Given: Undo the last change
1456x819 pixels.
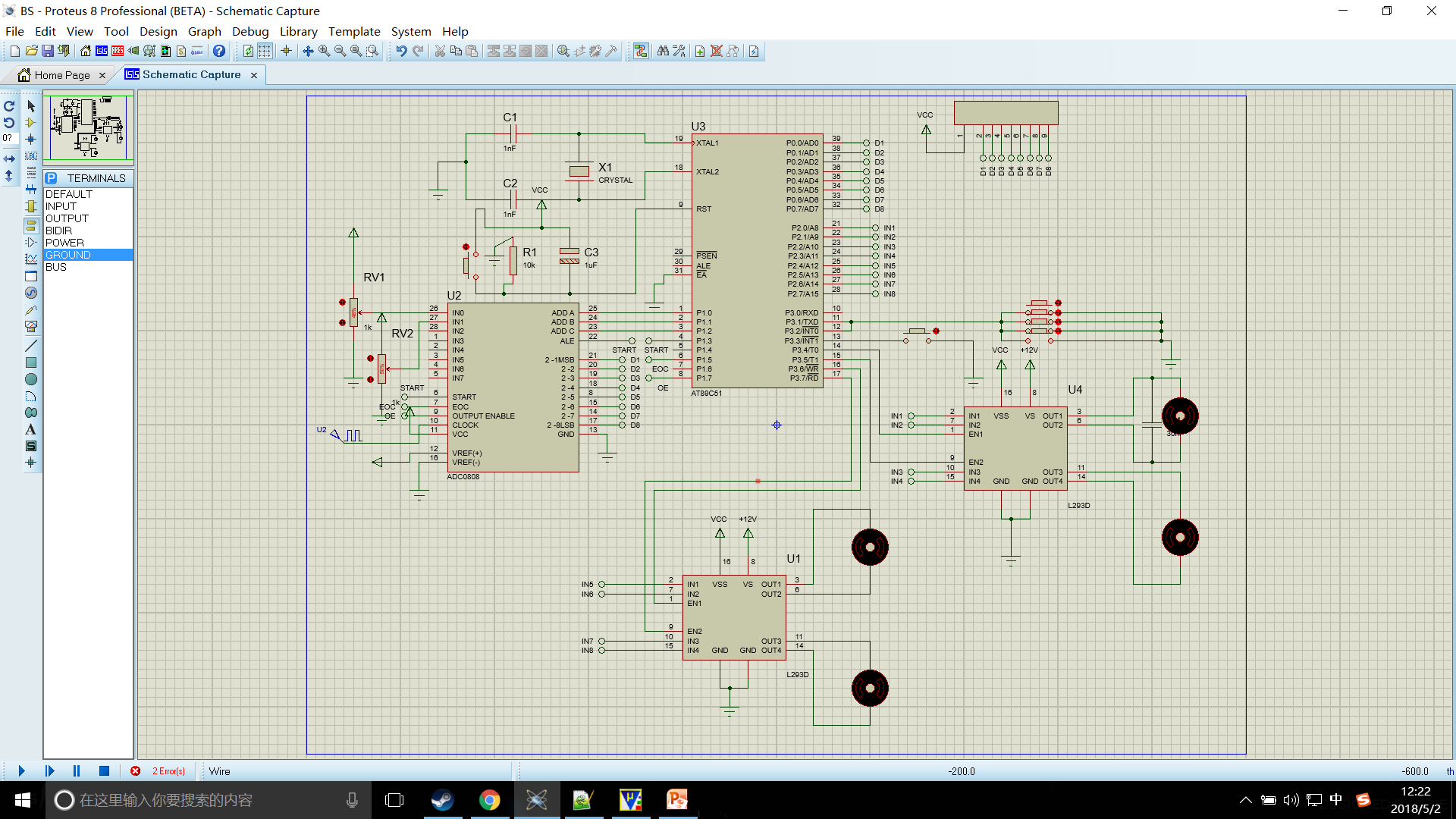Looking at the screenshot, I should (401, 51).
